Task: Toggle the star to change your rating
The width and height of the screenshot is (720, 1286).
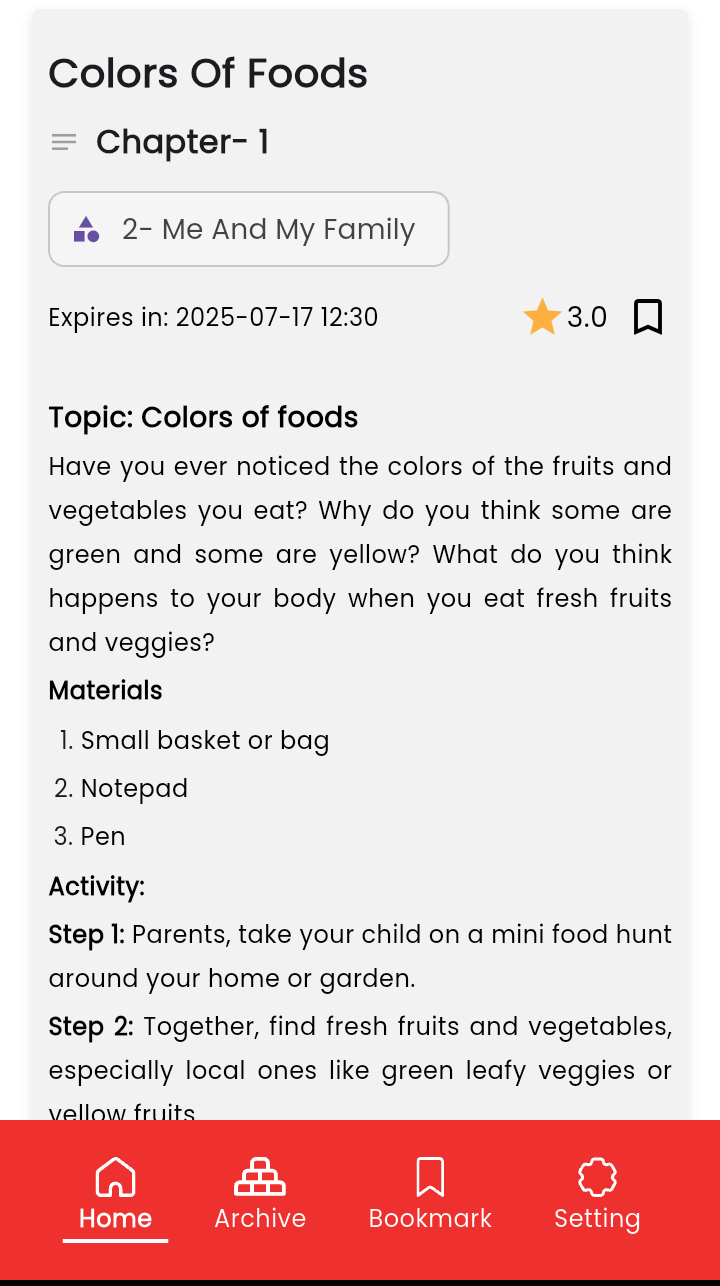Action: 541,316
